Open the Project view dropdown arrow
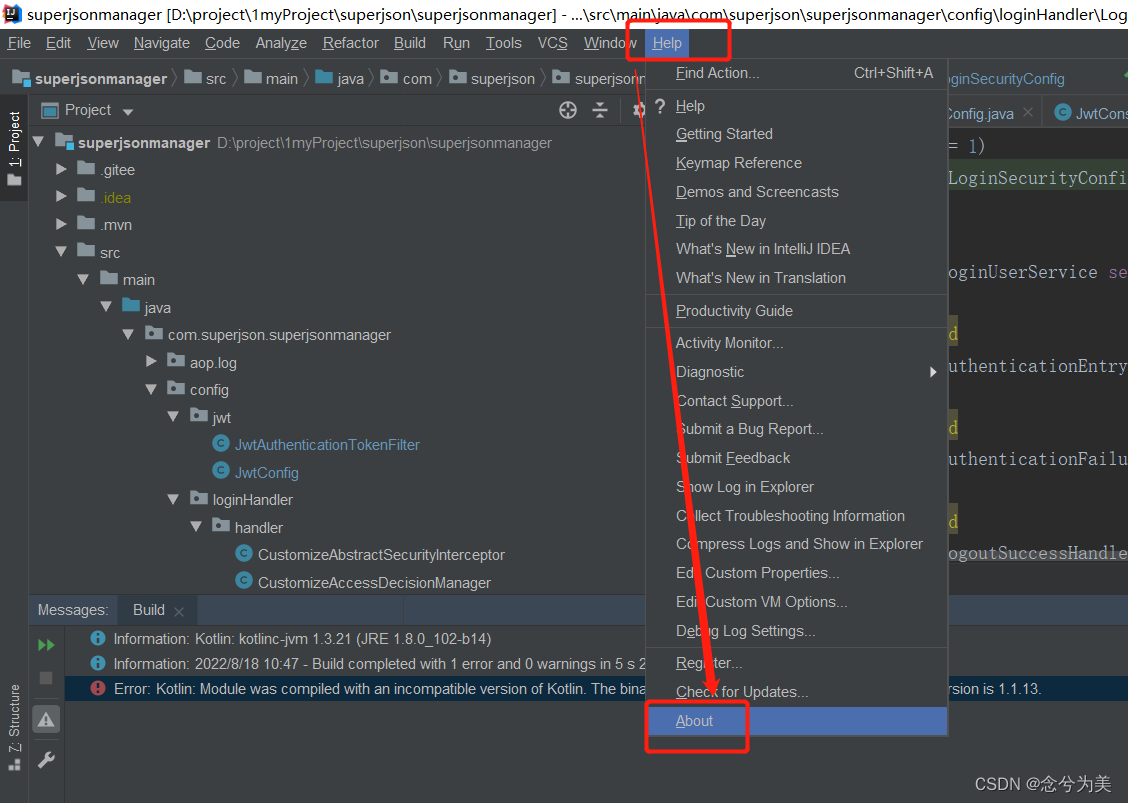Screen dimensions: 1128x803 point(128,112)
